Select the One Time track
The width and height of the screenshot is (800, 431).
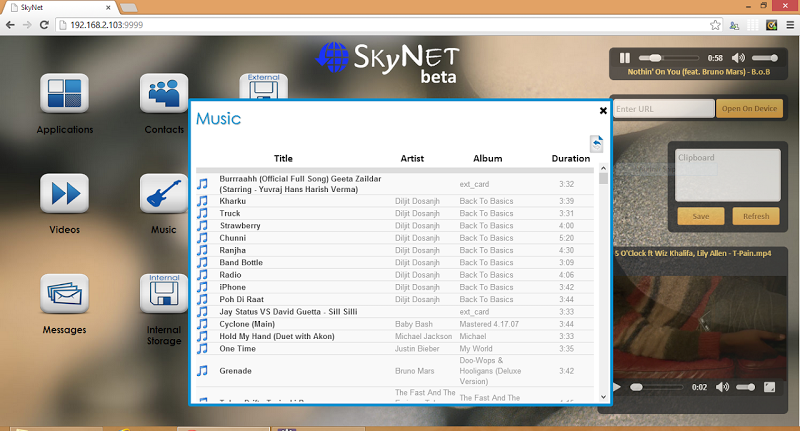pos(237,348)
